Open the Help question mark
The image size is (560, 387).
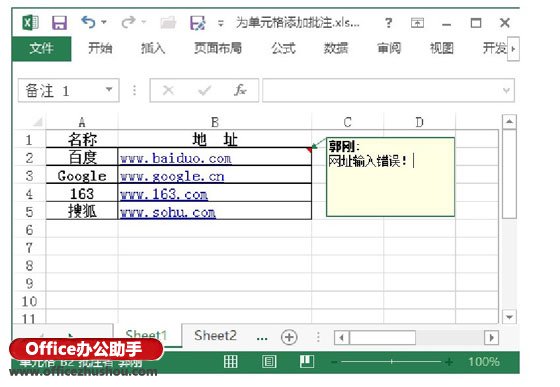click(388, 23)
